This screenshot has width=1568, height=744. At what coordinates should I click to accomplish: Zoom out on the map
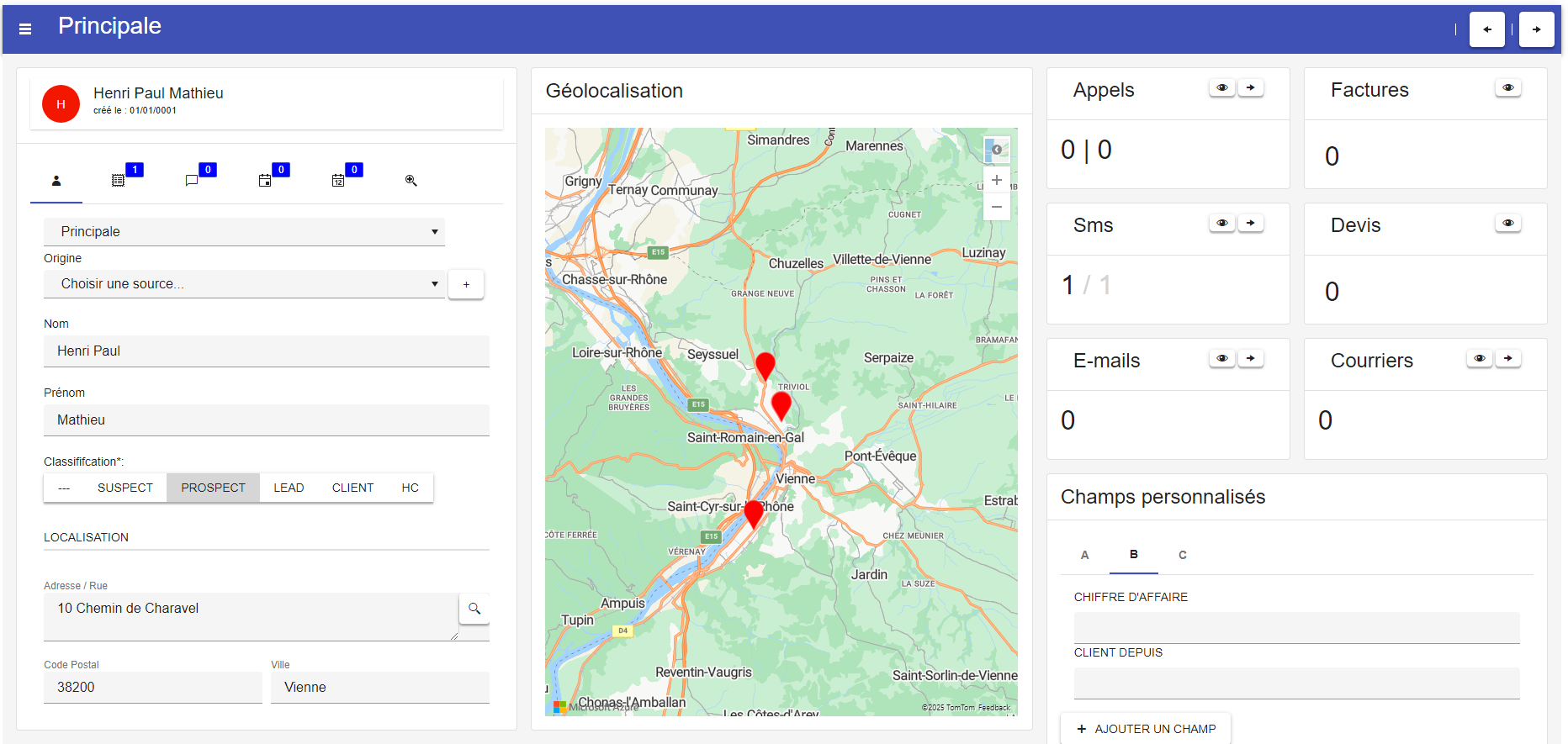click(997, 207)
